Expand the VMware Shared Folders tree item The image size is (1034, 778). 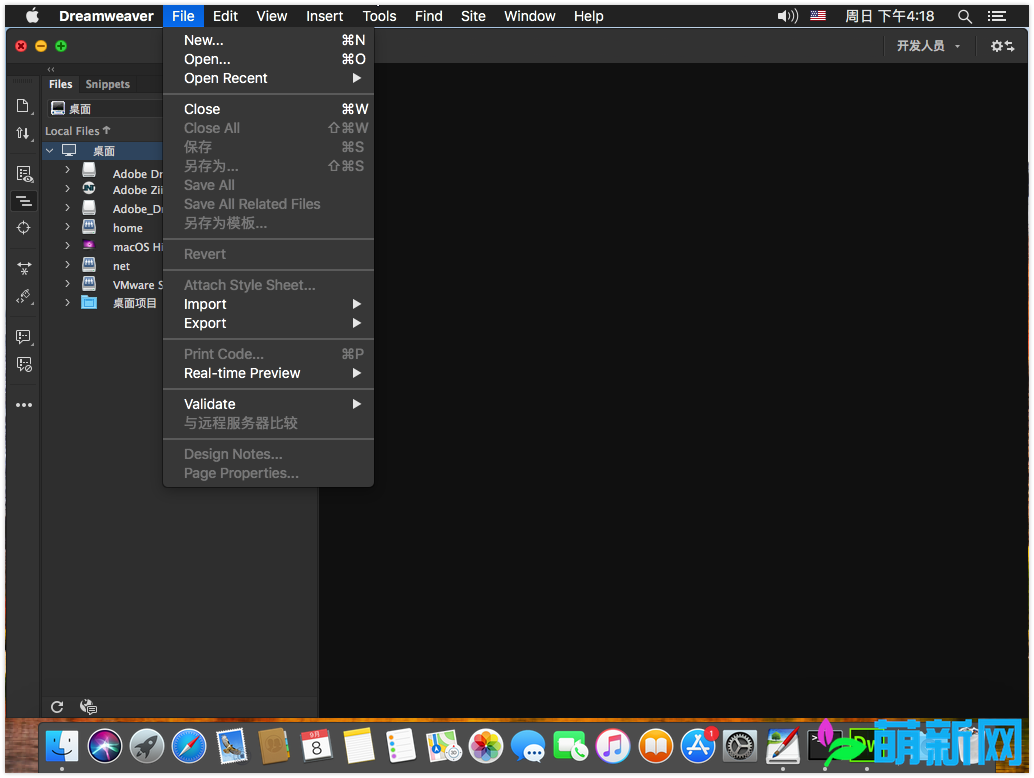[x=67, y=284]
